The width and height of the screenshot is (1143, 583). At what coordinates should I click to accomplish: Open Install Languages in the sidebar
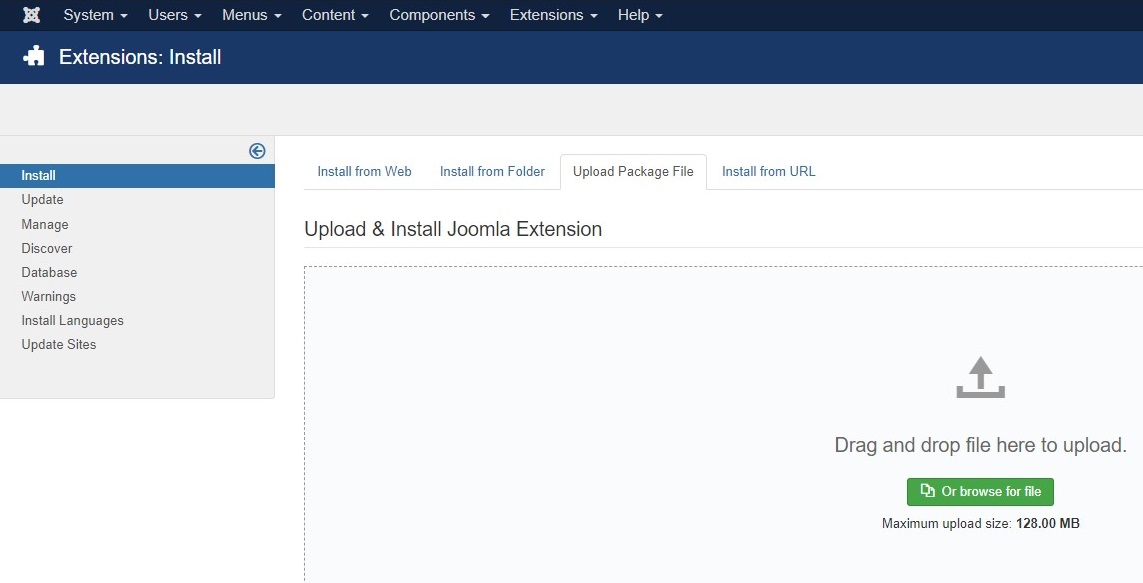point(72,320)
